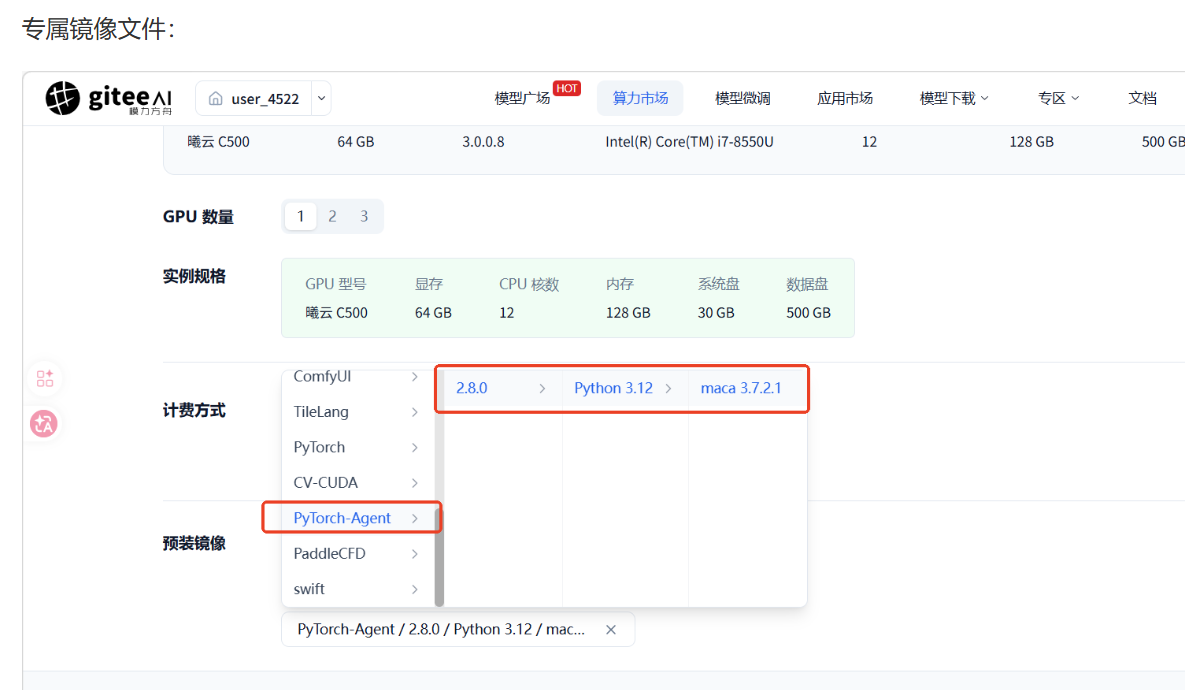Select Python 3.12 in the cascader

coord(624,388)
